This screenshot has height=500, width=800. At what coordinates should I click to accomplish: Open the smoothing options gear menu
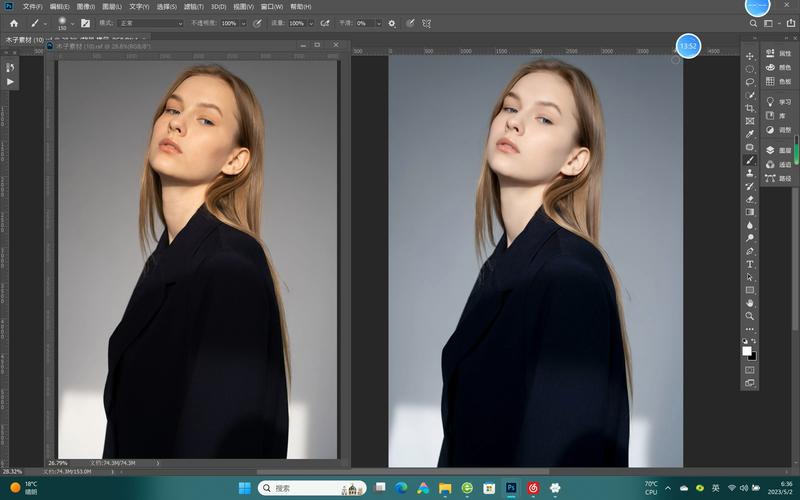coord(392,23)
